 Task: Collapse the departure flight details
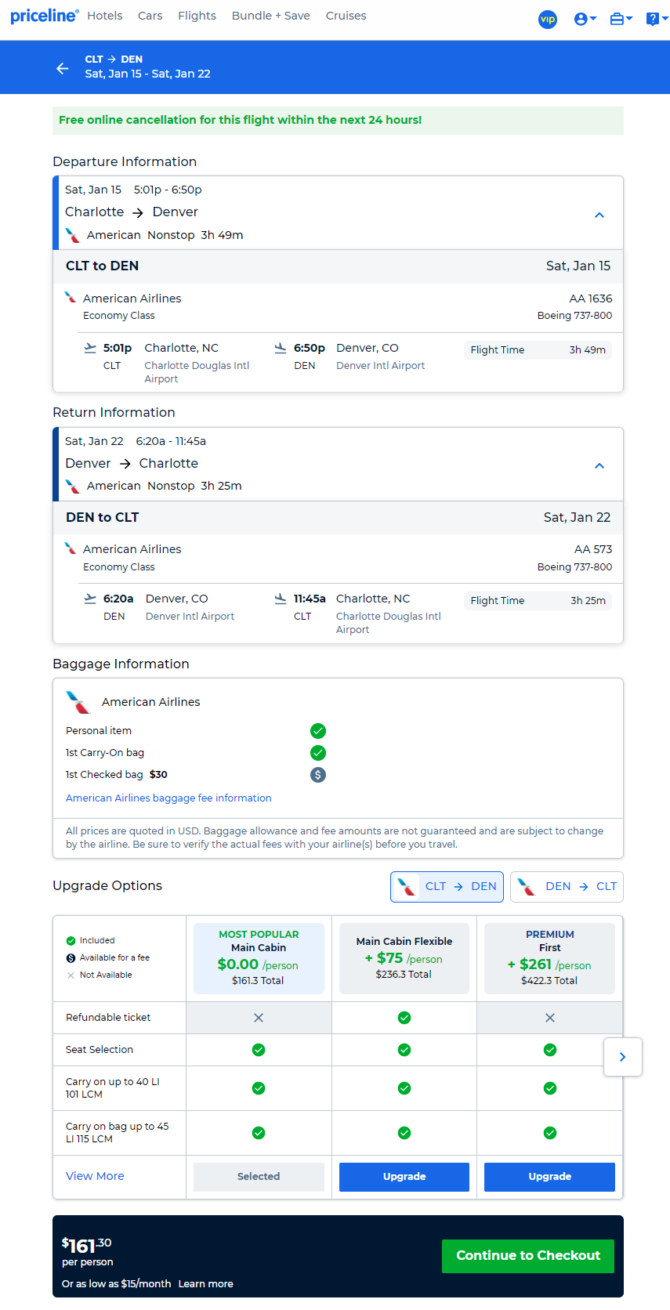(x=600, y=214)
